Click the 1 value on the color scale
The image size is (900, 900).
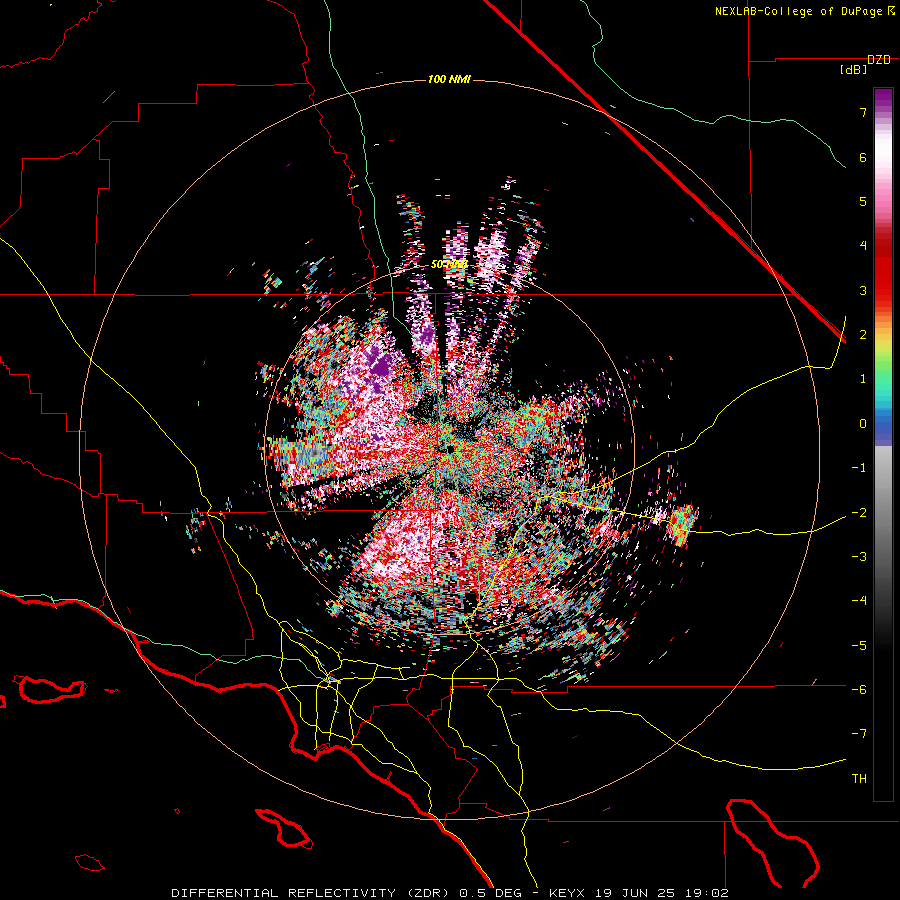[863, 379]
